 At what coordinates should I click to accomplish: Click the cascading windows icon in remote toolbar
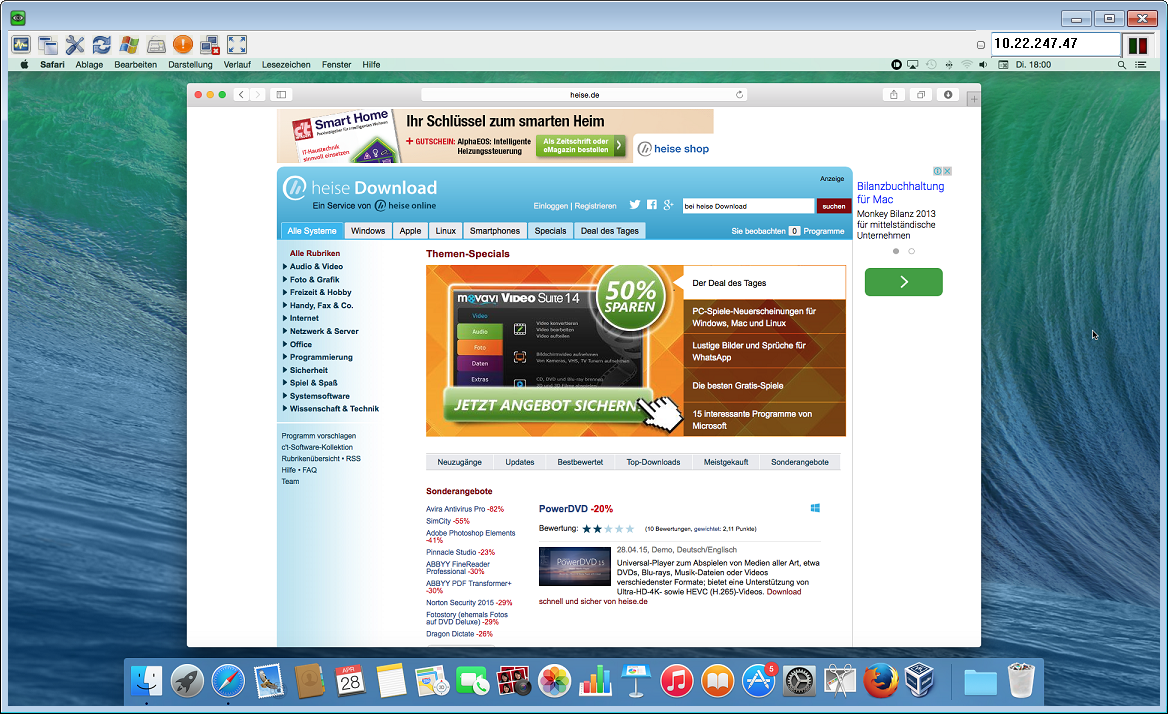[48, 45]
